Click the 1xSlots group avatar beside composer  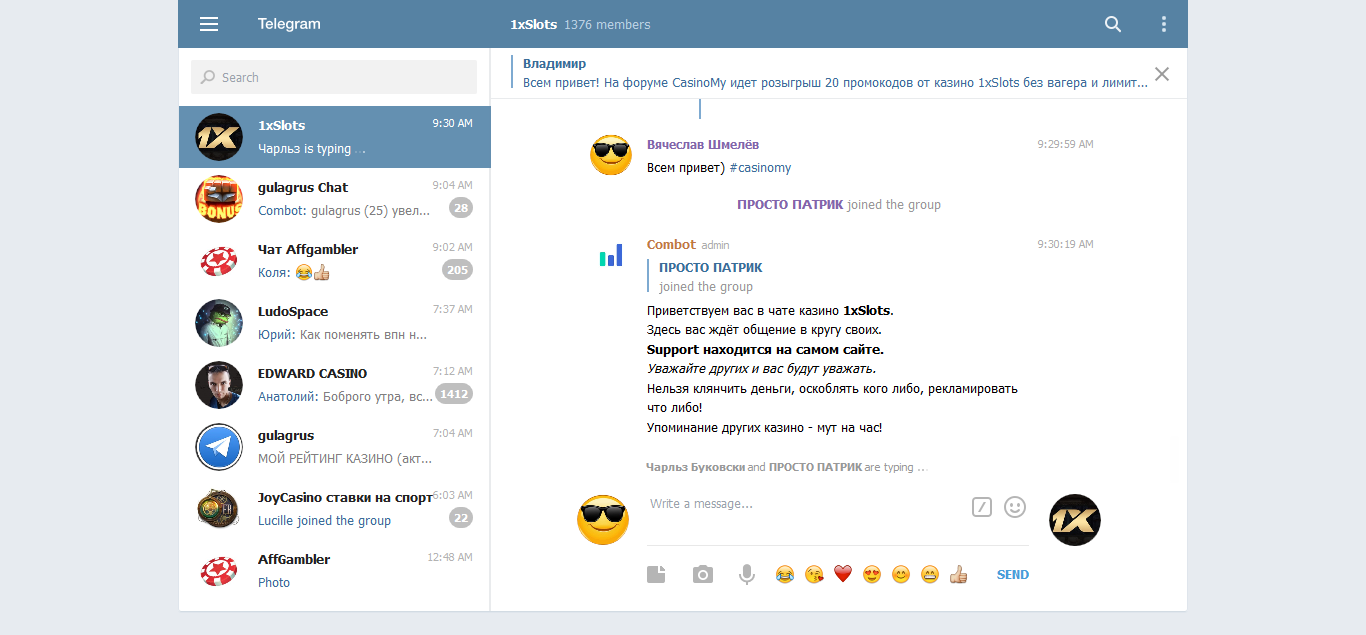tap(1074, 520)
